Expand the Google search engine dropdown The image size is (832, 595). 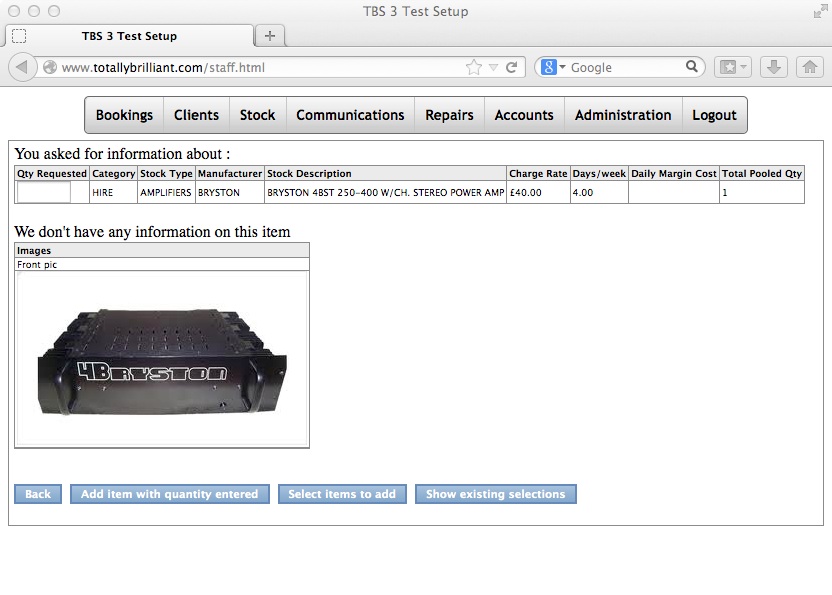[x=553, y=67]
